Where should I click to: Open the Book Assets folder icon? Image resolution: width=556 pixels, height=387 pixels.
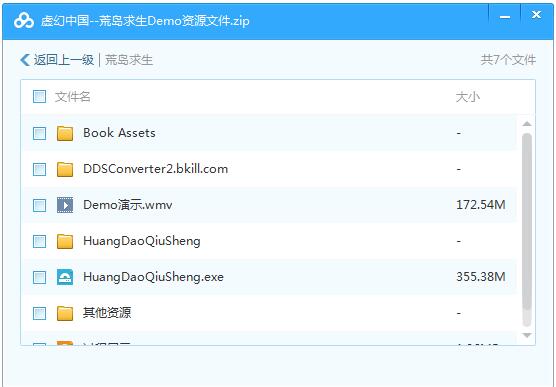point(65,133)
